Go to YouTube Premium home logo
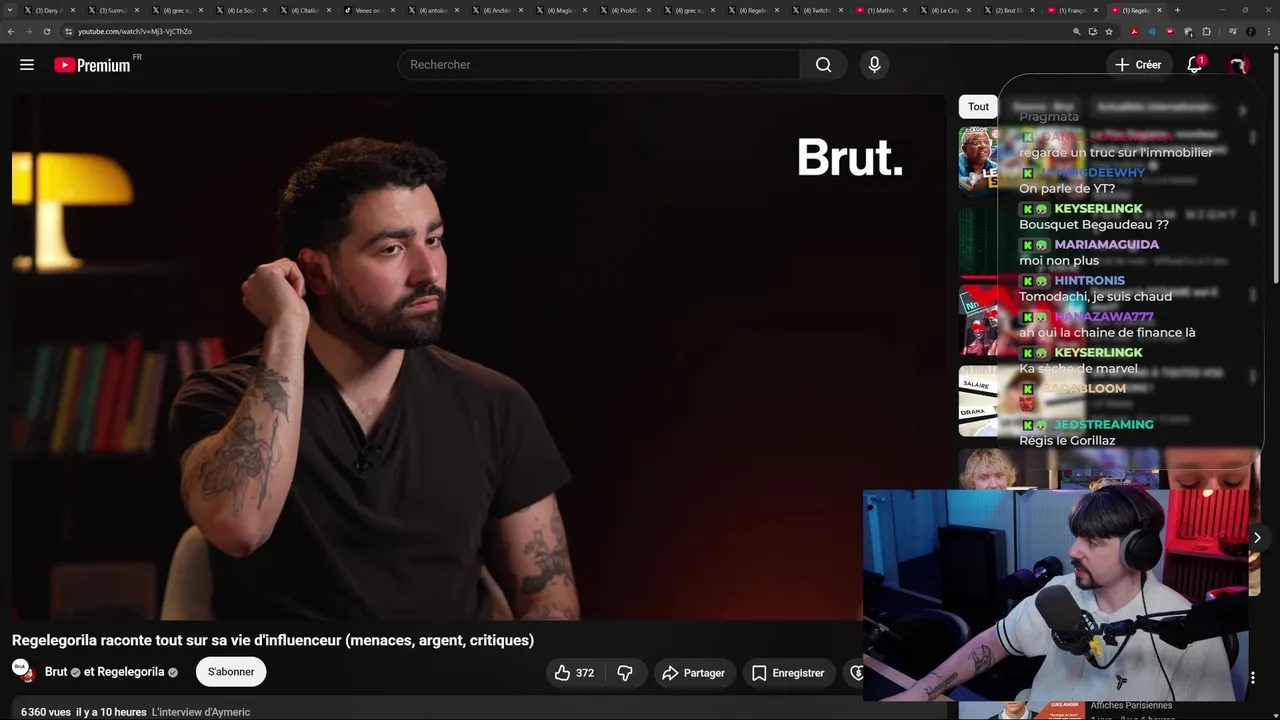The height and width of the screenshot is (720, 1280). coord(92,65)
